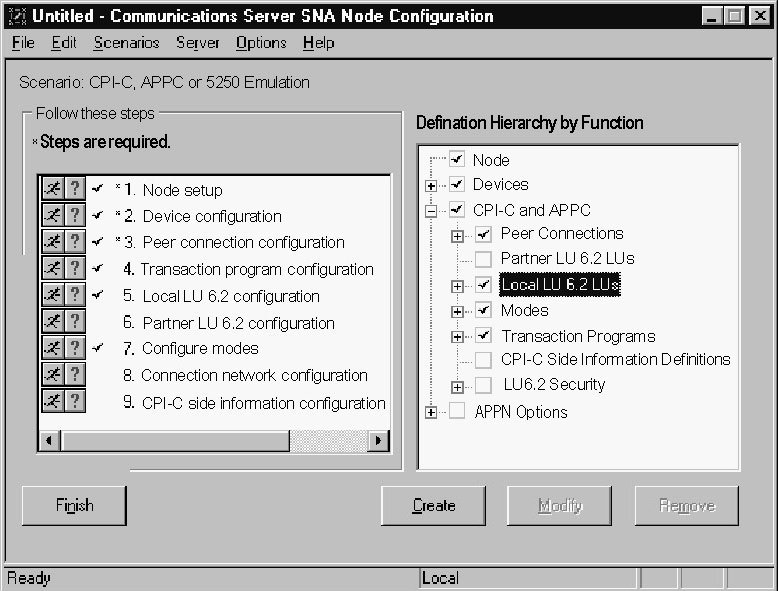This screenshot has height=591, width=778.
Task: Open the Scenarios menu
Action: tap(126, 43)
